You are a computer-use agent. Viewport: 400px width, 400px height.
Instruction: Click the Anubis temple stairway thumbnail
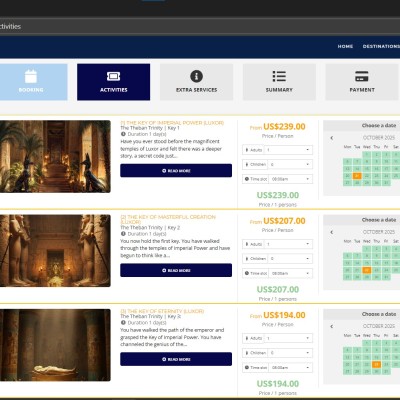pyautogui.click(x=55, y=156)
